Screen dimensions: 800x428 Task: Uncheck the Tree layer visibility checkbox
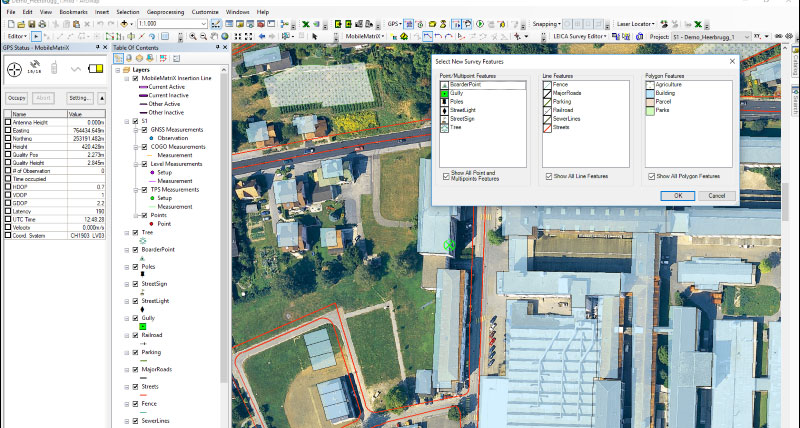coord(136,232)
